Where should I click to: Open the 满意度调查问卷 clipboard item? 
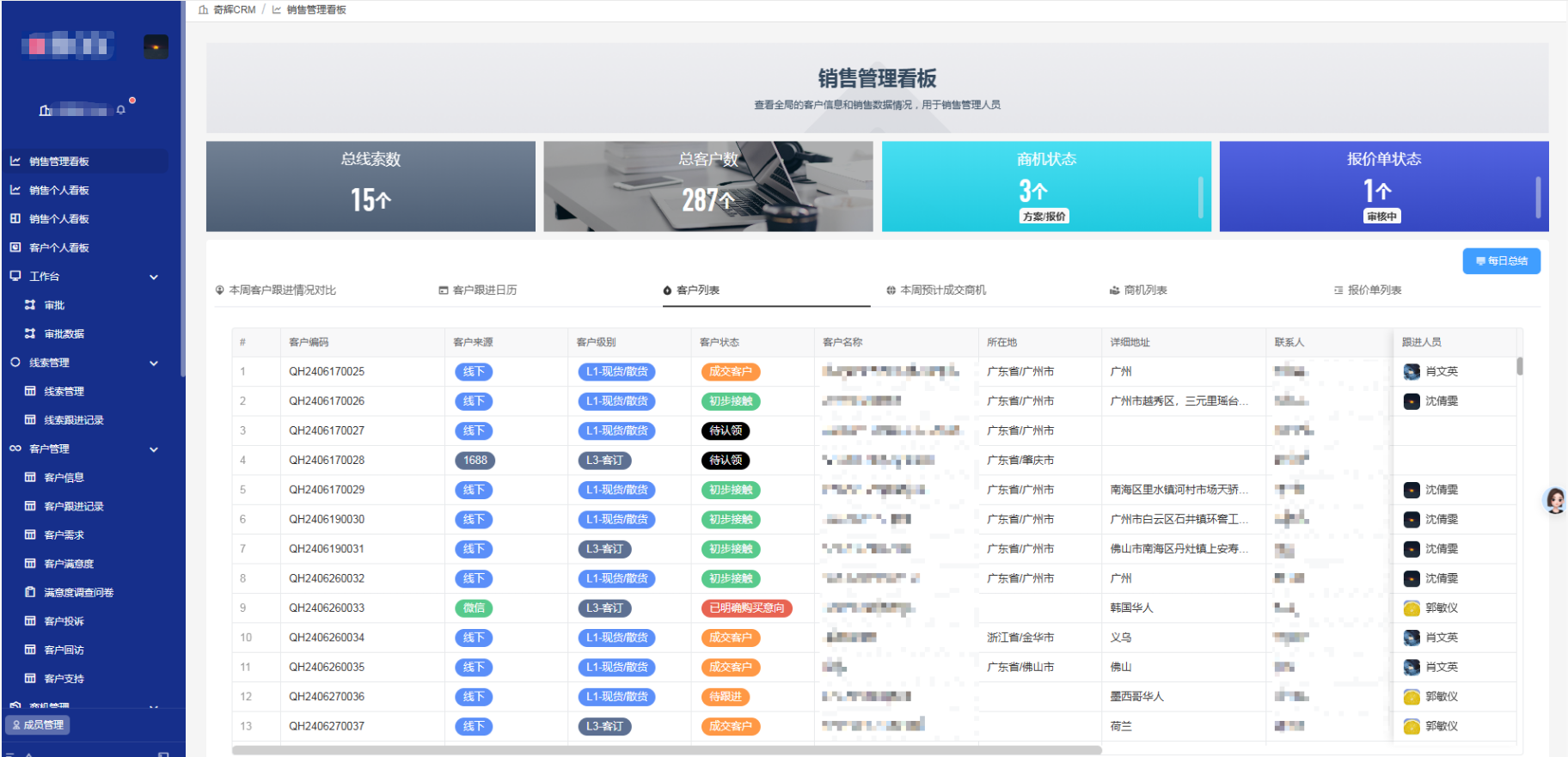[x=78, y=592]
